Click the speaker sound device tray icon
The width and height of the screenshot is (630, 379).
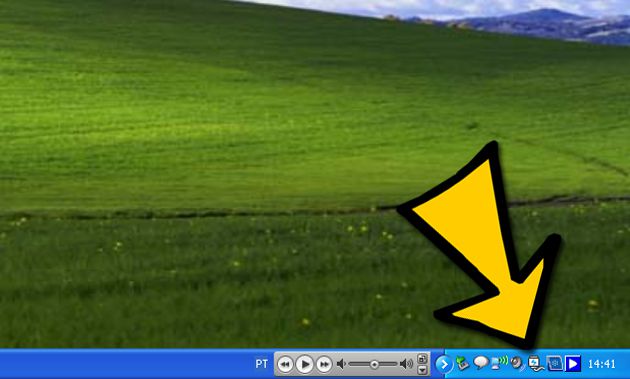point(517,363)
